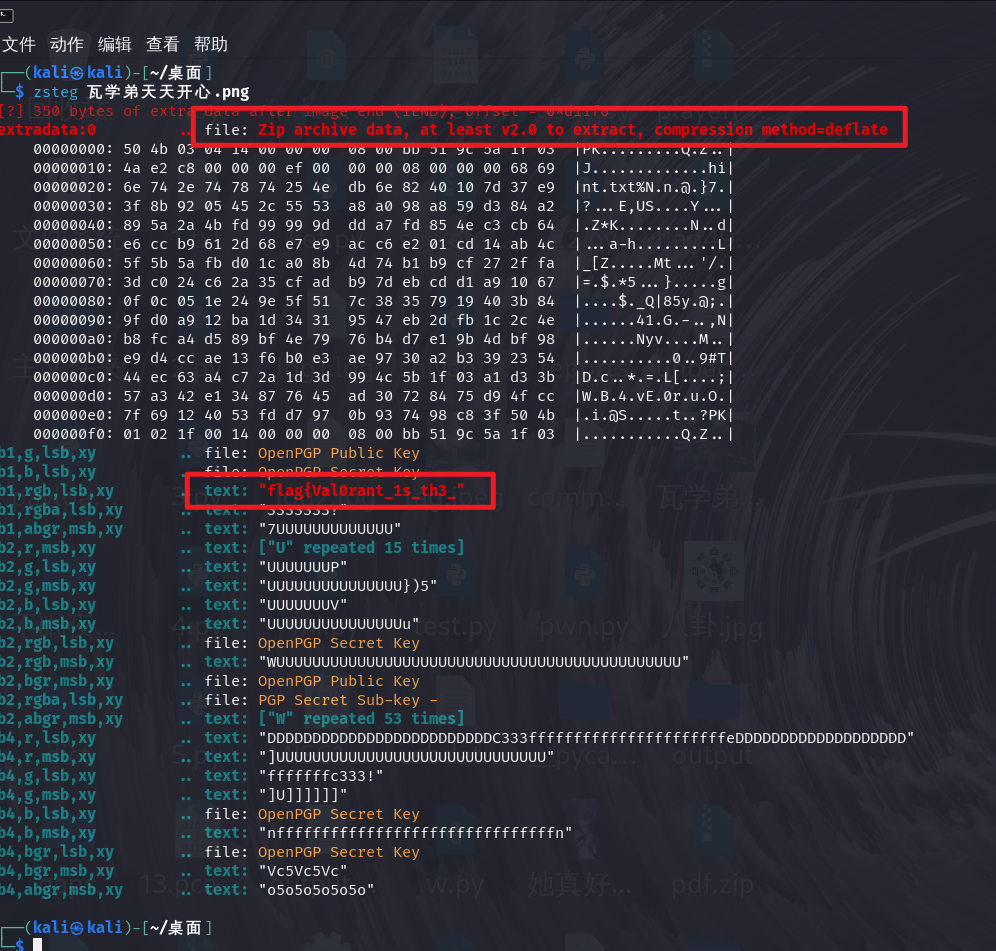Click the "Vc5Vc5Vc" text result
Image resolution: width=996 pixels, height=951 pixels.
[x=304, y=871]
